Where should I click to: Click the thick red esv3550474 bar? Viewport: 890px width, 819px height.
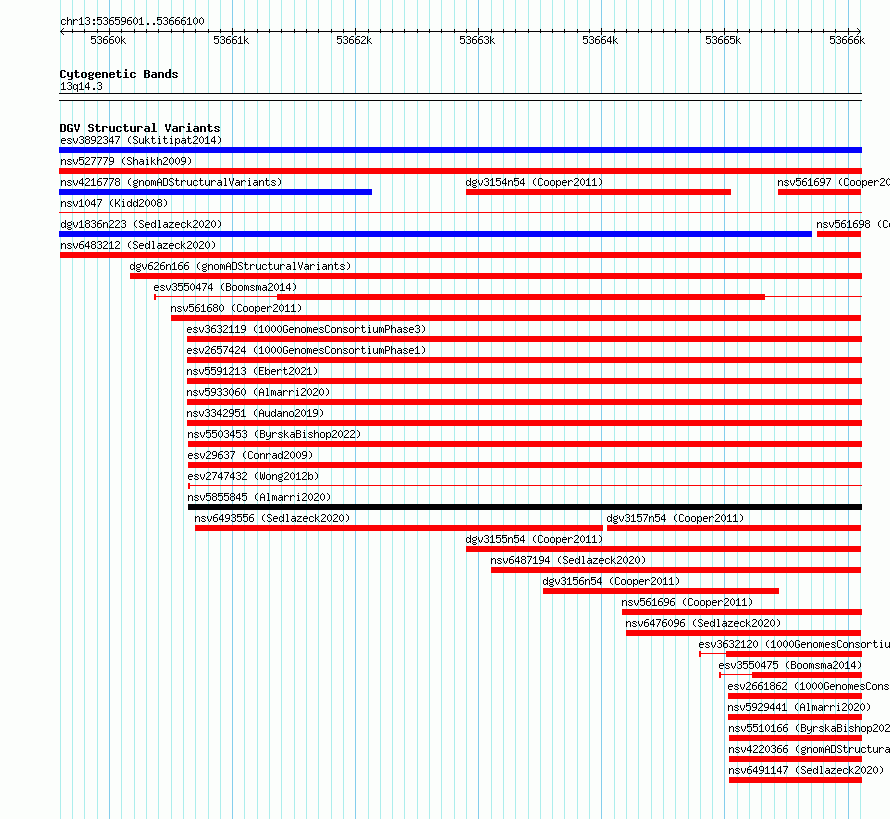click(x=521, y=297)
